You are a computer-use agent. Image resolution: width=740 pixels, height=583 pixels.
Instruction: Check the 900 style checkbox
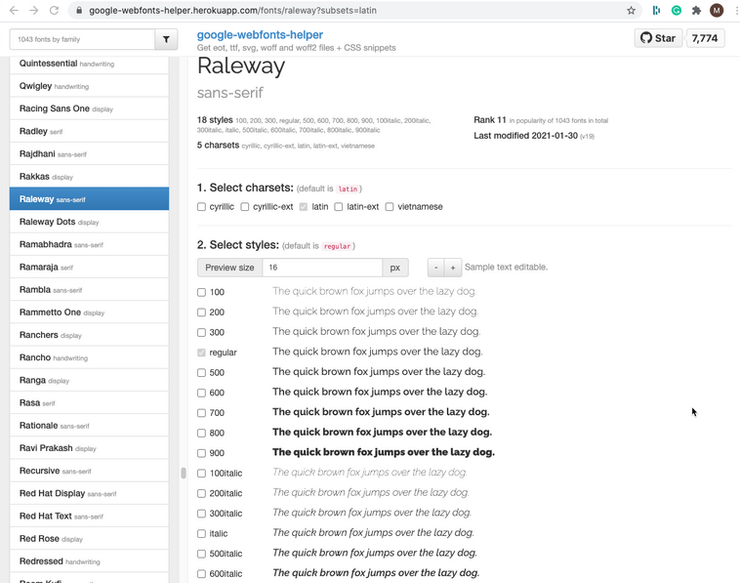[202, 453]
